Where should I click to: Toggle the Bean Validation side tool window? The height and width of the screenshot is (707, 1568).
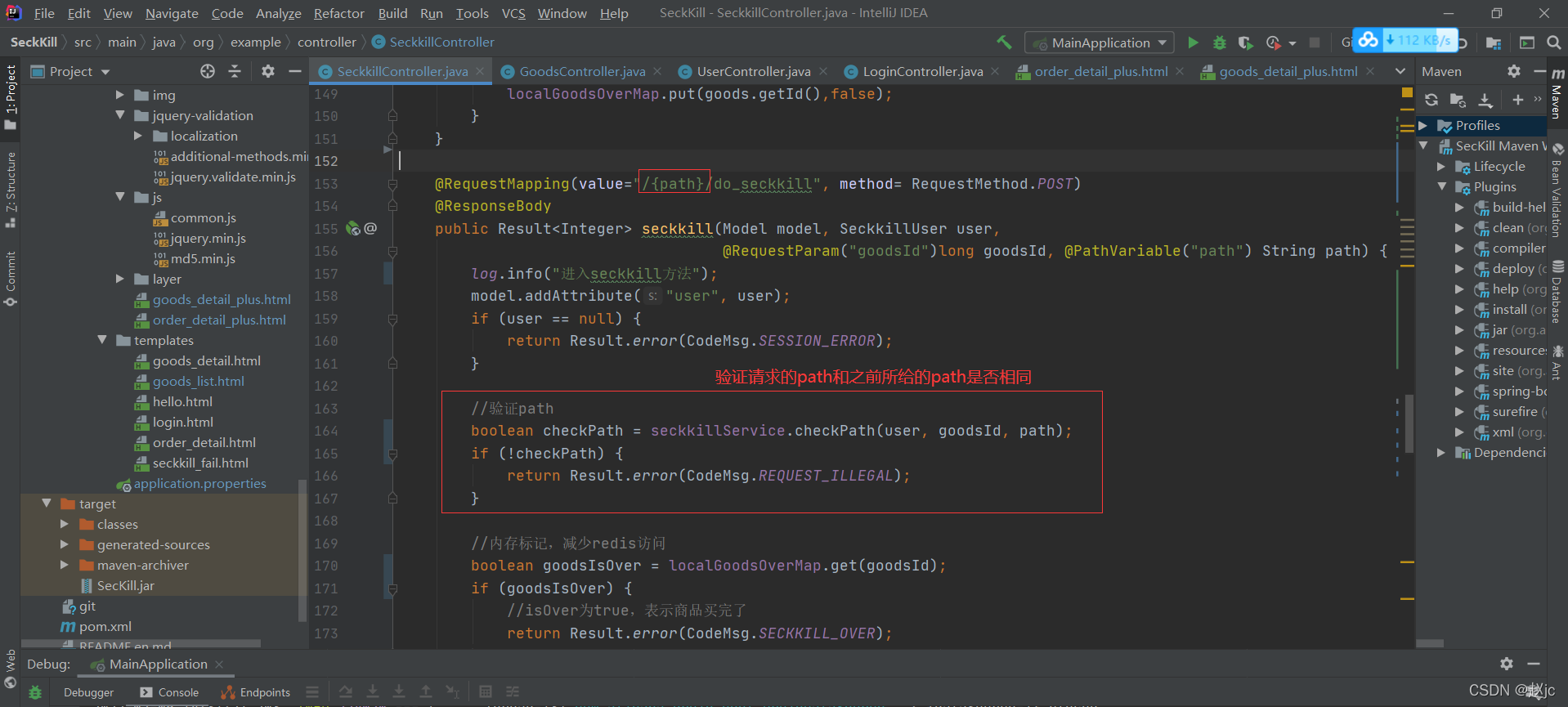coord(1558,190)
